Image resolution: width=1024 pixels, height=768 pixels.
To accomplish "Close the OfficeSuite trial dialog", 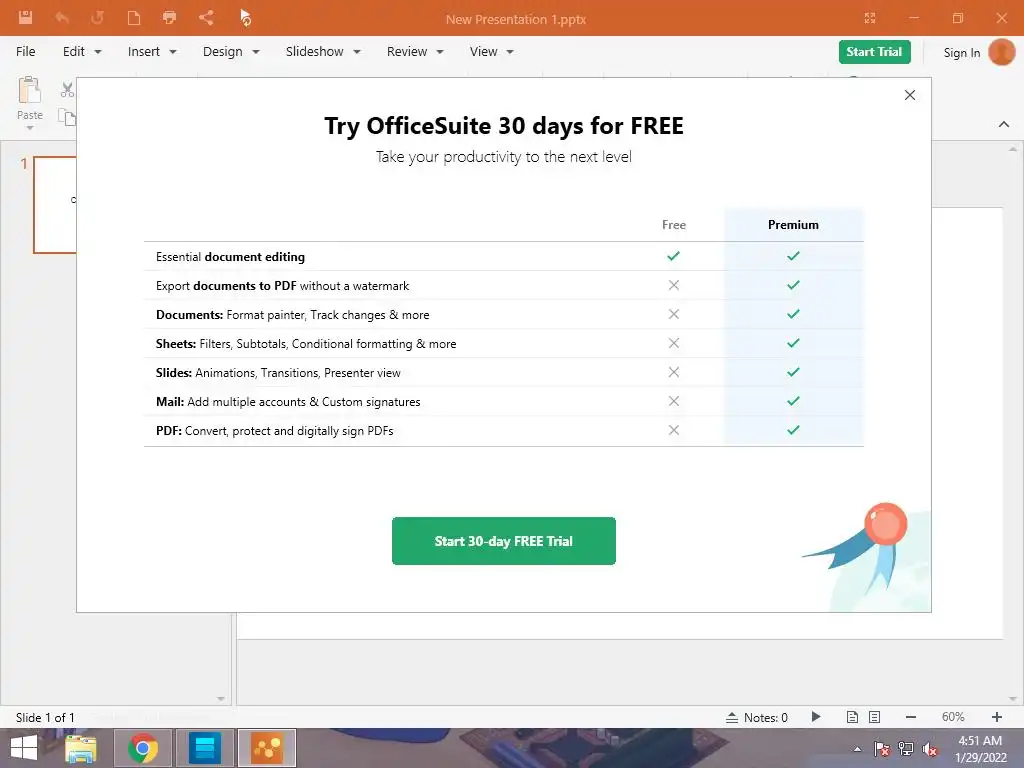I will [910, 95].
